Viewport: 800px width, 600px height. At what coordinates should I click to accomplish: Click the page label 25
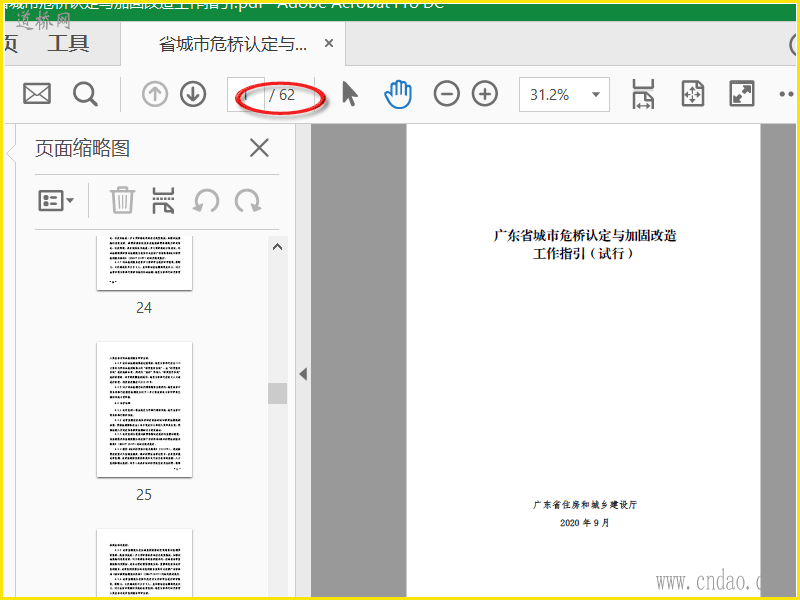point(144,494)
